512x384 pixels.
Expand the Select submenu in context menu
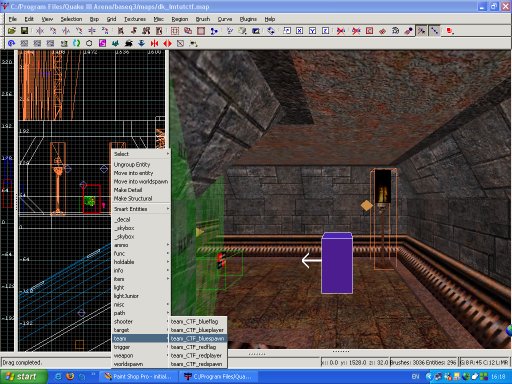141,154
